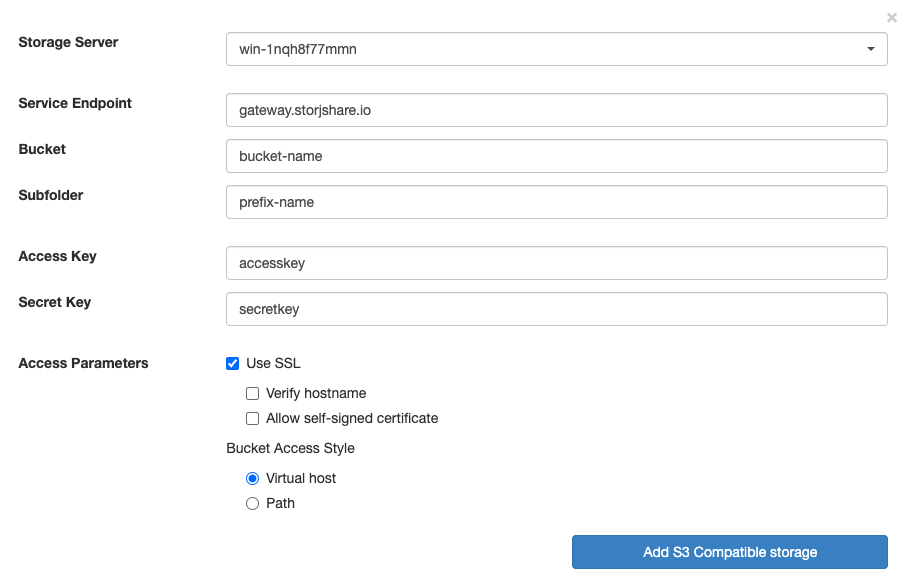Tick Allow self-signed certificate checkbox

point(252,418)
